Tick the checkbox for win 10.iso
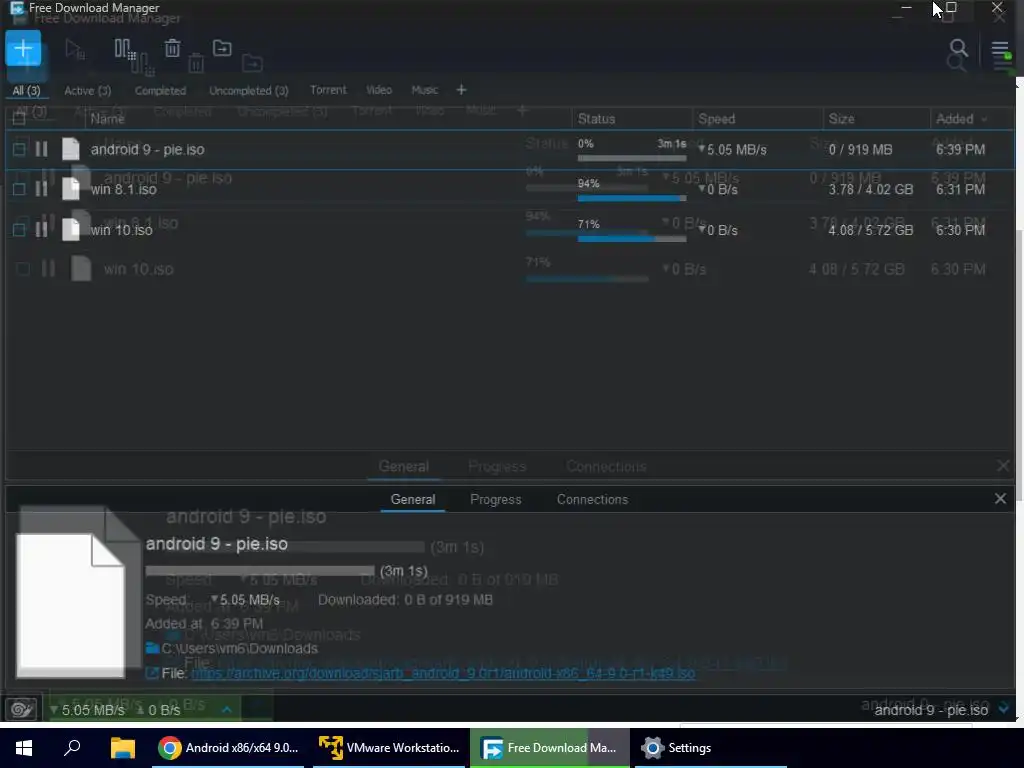This screenshot has height=768, width=1024. coord(19,230)
